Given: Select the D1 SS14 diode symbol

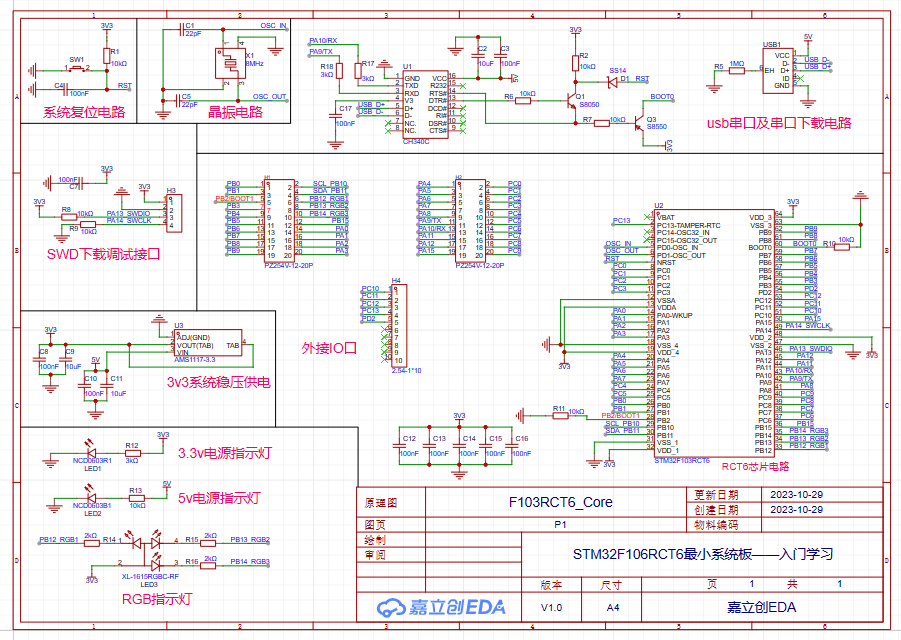Looking at the screenshot, I should tap(613, 82).
